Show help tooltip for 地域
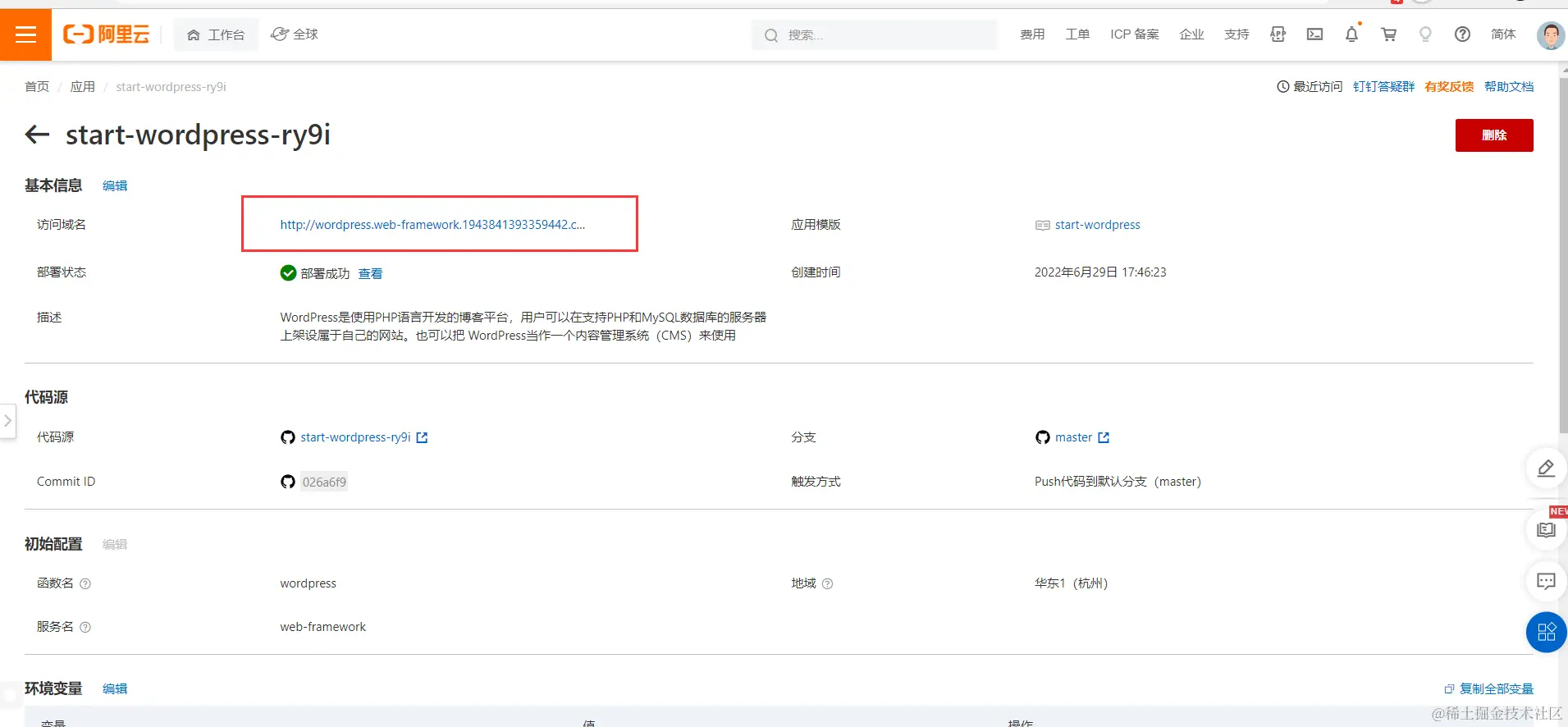Image resolution: width=1568 pixels, height=727 pixels. click(827, 583)
